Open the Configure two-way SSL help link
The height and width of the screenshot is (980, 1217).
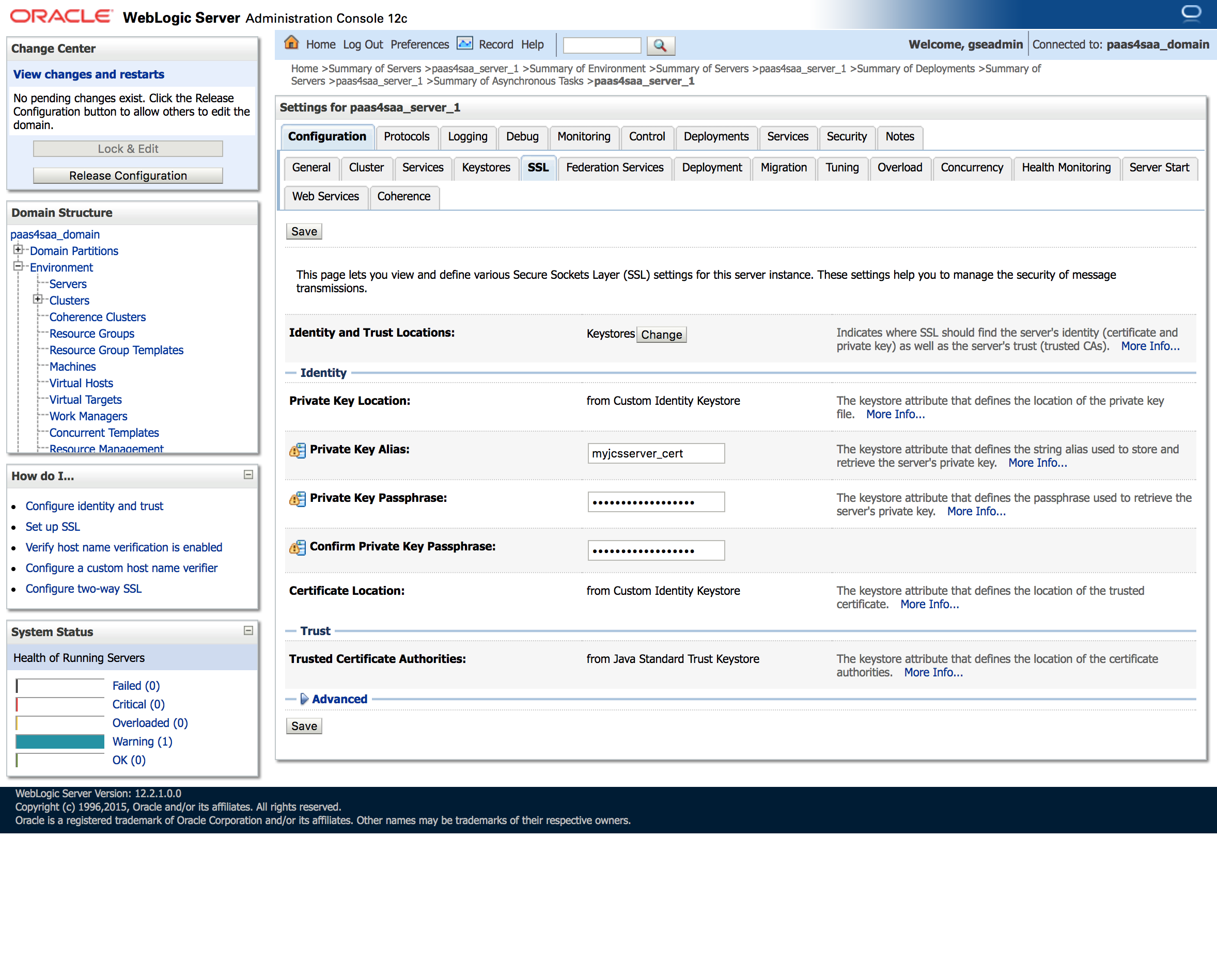coord(83,589)
